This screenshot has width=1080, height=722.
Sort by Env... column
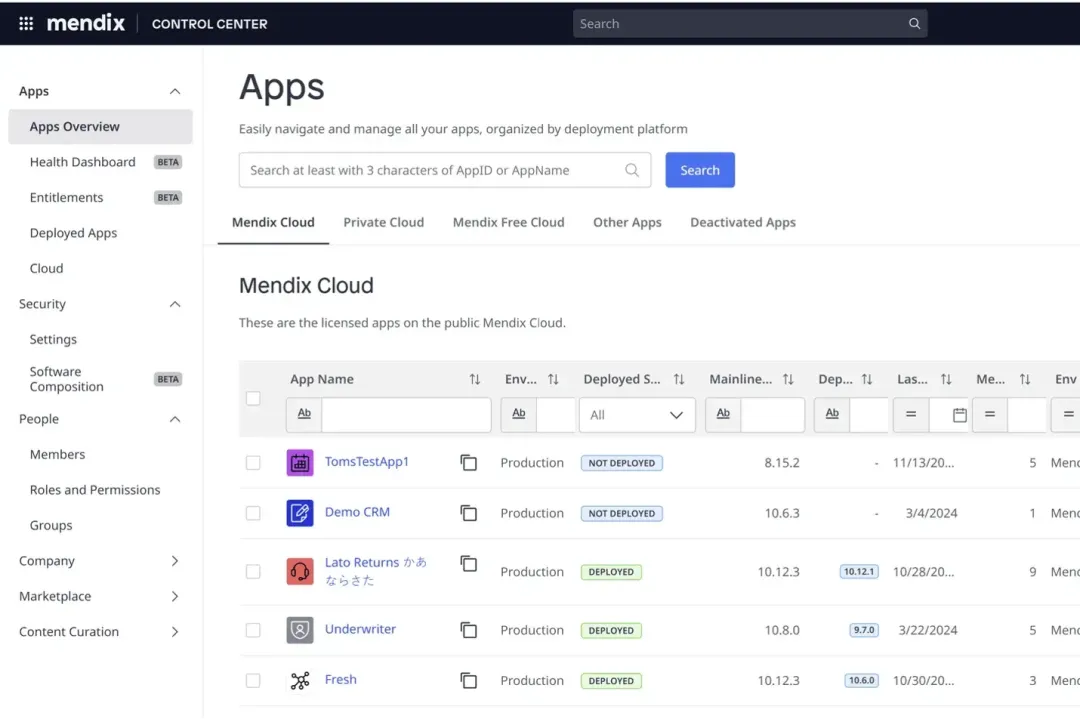pyautogui.click(x=553, y=379)
